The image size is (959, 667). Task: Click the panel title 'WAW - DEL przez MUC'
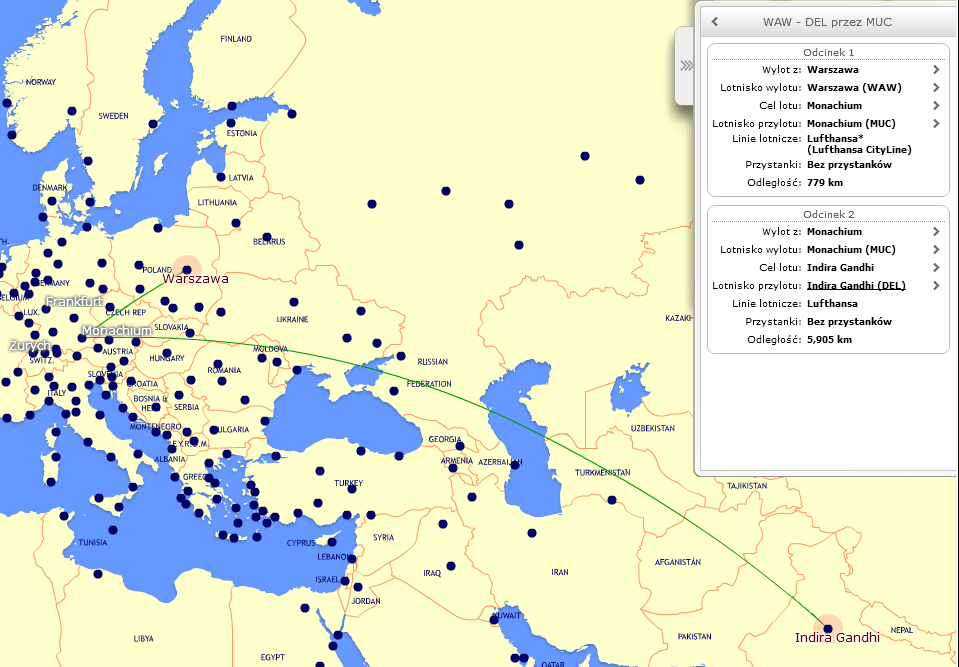[x=828, y=22]
